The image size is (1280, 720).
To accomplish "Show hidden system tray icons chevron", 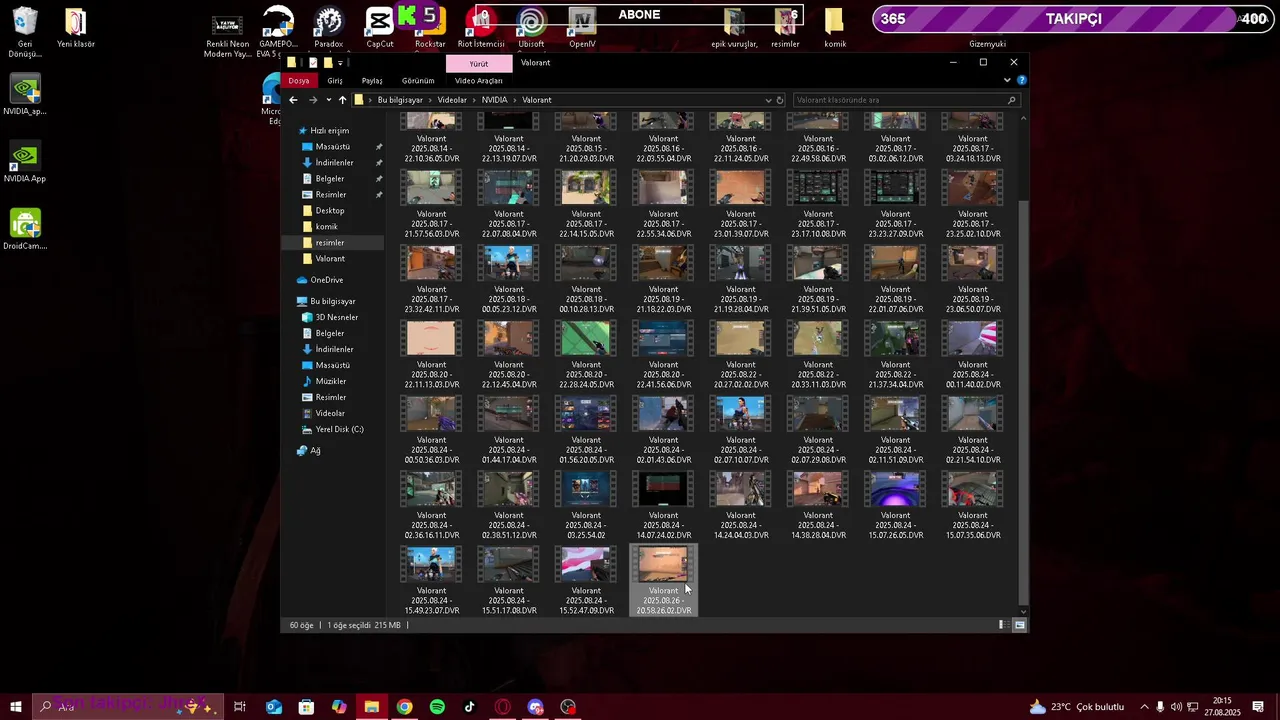I will point(1144,707).
